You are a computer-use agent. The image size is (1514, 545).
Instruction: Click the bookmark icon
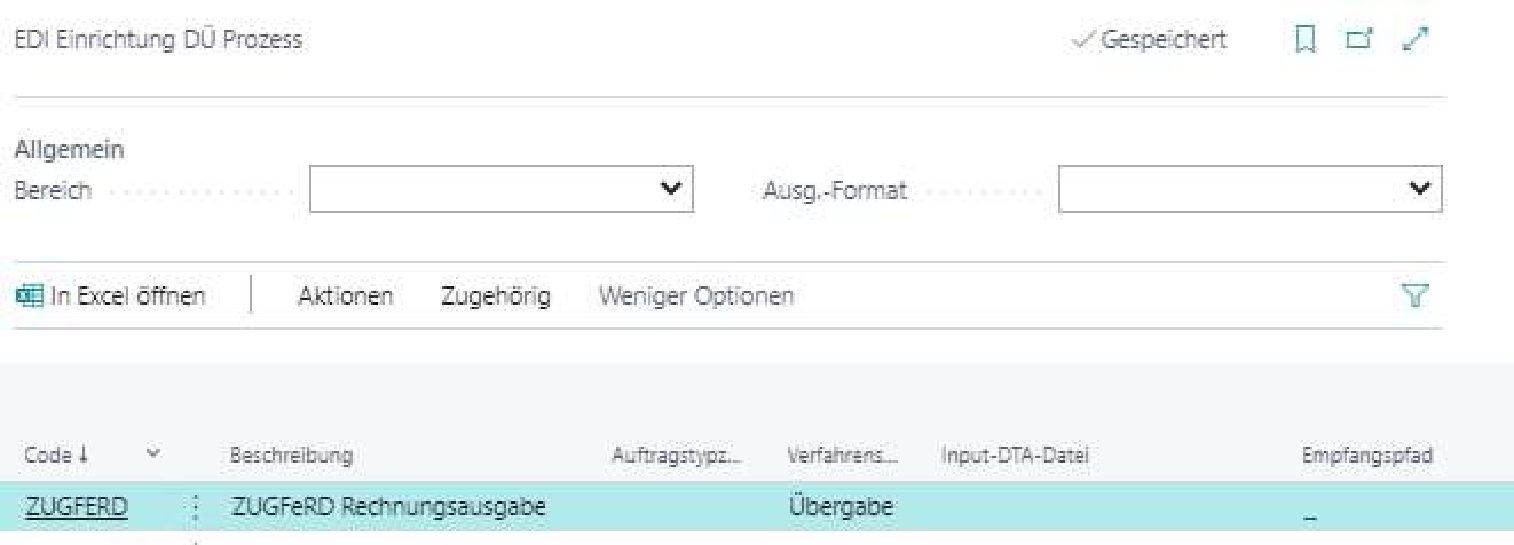[1304, 40]
